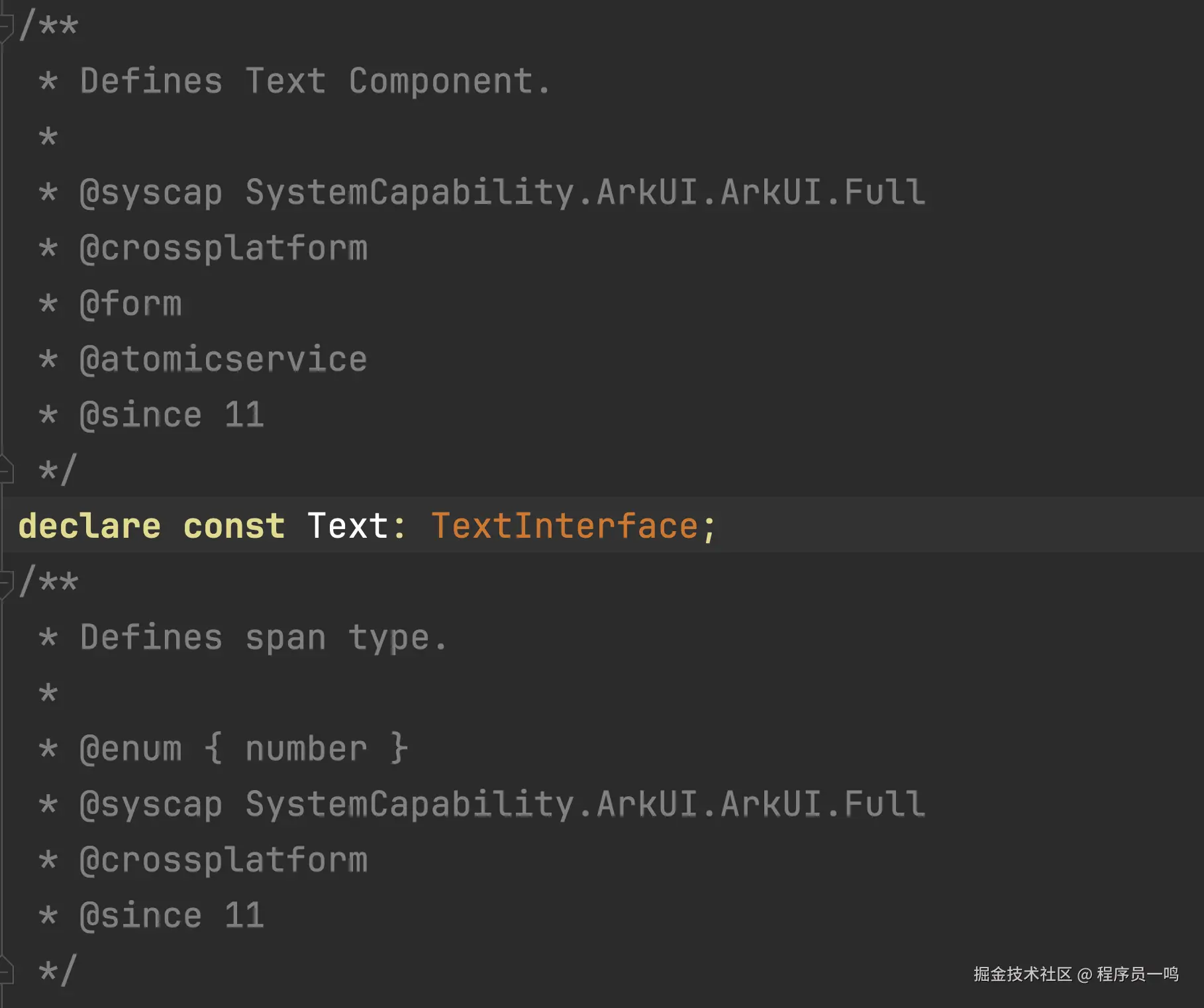Click the first @syscap SystemCapability line
The height and width of the screenshot is (1008, 1204).
pyautogui.click(x=502, y=193)
